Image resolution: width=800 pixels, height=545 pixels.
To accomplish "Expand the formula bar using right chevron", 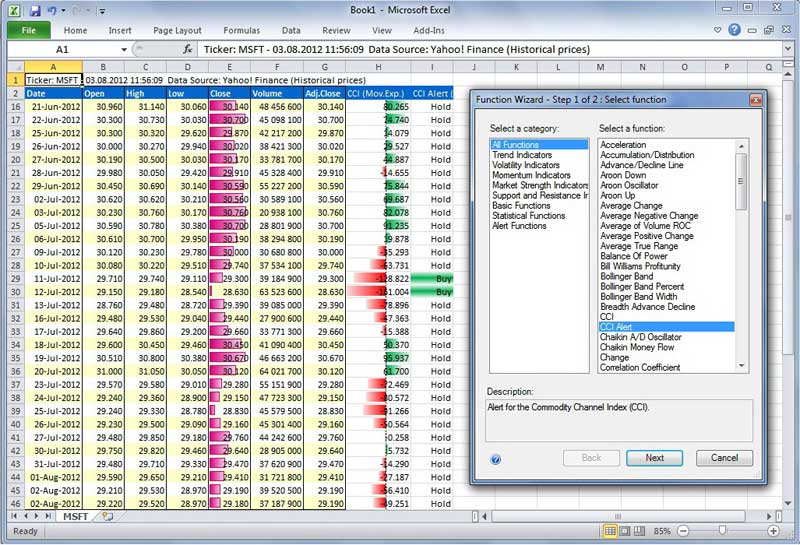I will pyautogui.click(x=788, y=49).
